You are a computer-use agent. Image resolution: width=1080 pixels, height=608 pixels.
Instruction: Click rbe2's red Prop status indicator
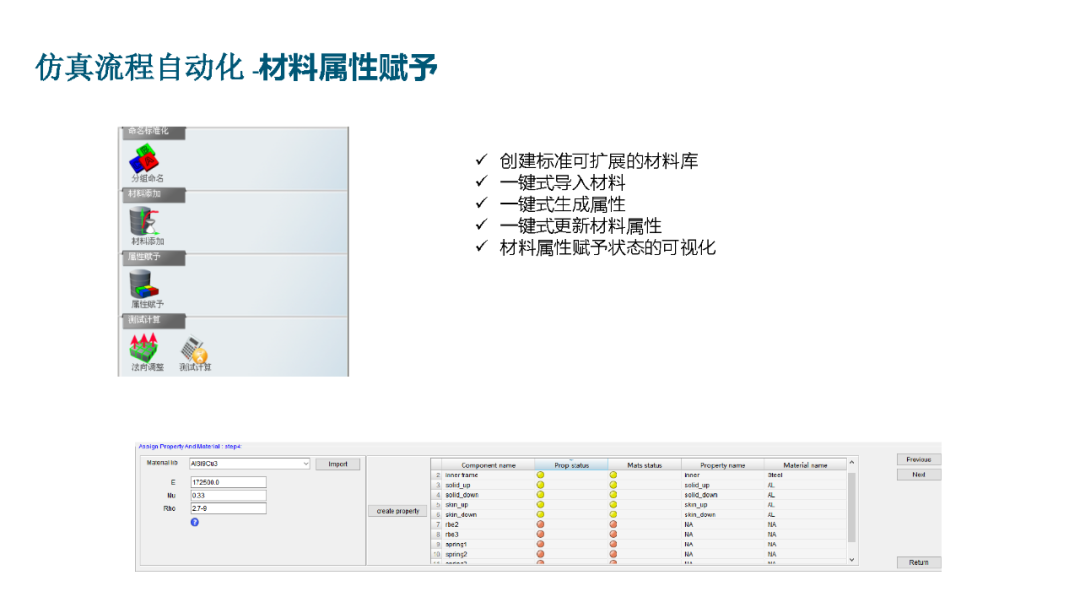(540, 524)
